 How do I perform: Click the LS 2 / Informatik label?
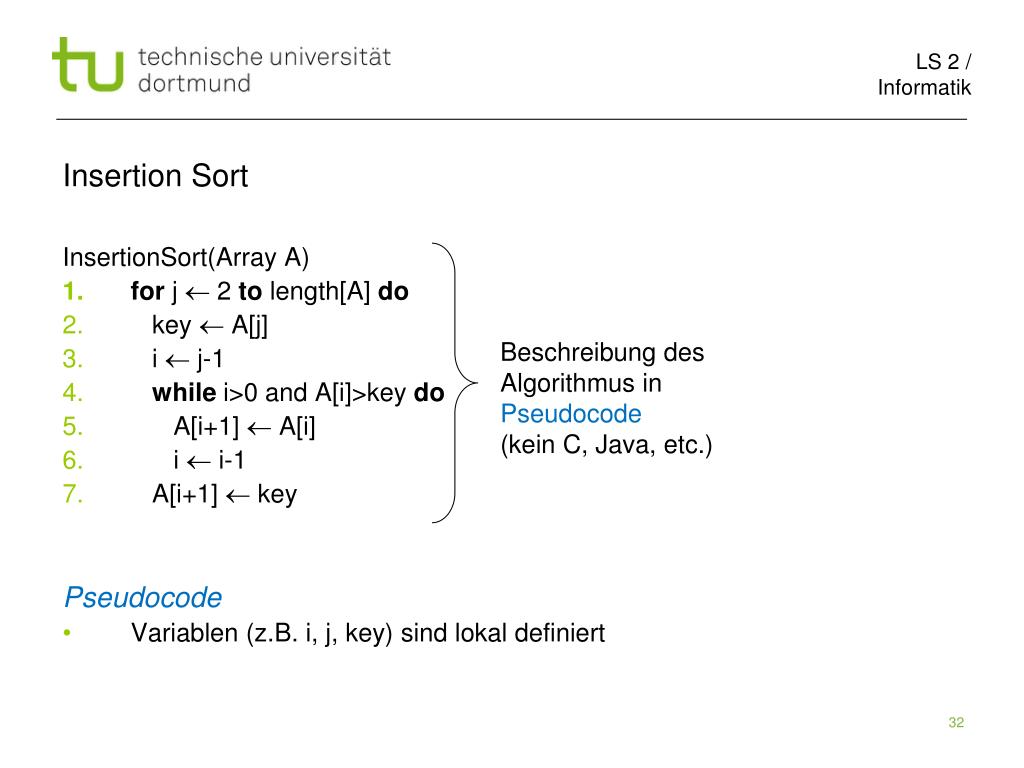click(x=924, y=74)
